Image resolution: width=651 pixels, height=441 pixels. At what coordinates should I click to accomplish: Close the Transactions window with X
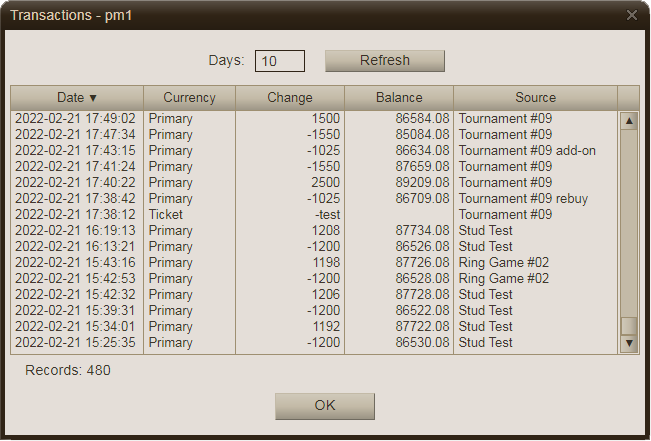(631, 15)
